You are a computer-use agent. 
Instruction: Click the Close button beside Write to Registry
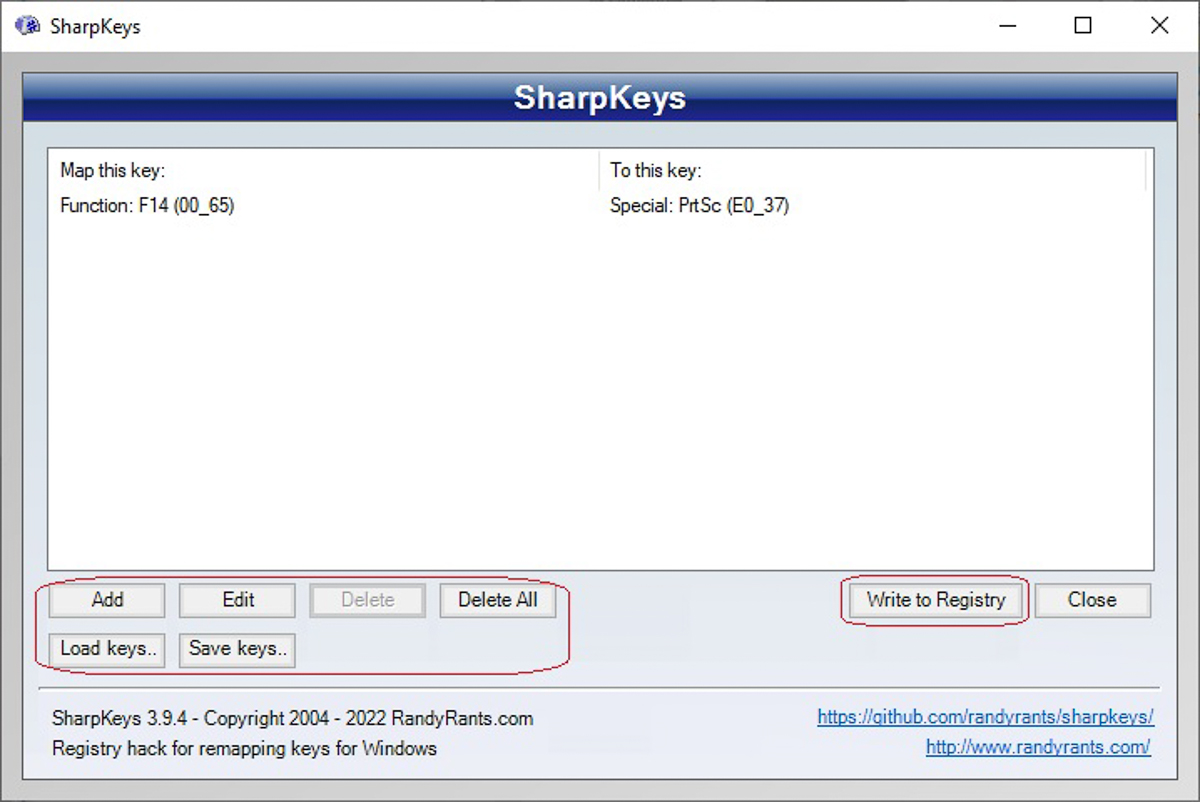1092,600
